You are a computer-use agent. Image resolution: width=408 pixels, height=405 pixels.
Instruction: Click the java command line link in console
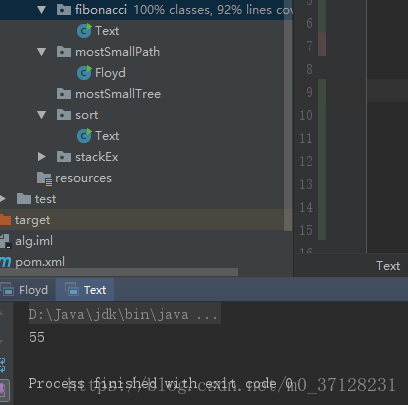click(124, 314)
